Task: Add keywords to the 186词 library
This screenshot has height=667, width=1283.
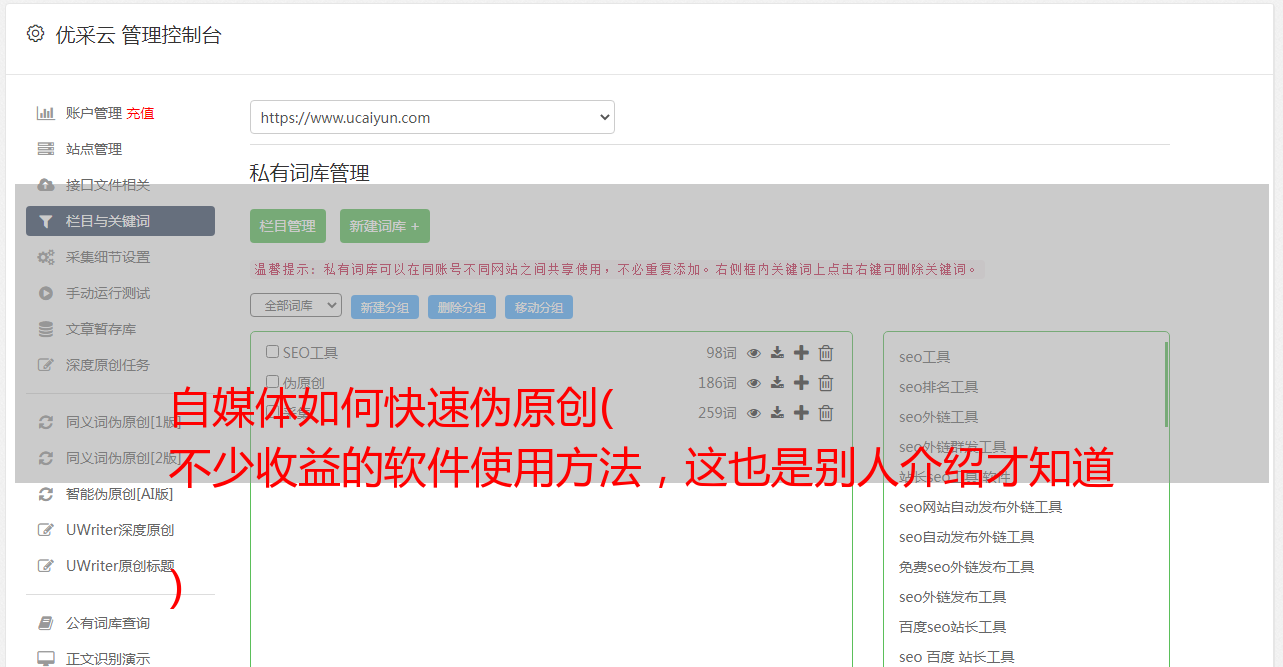Action: coord(801,383)
